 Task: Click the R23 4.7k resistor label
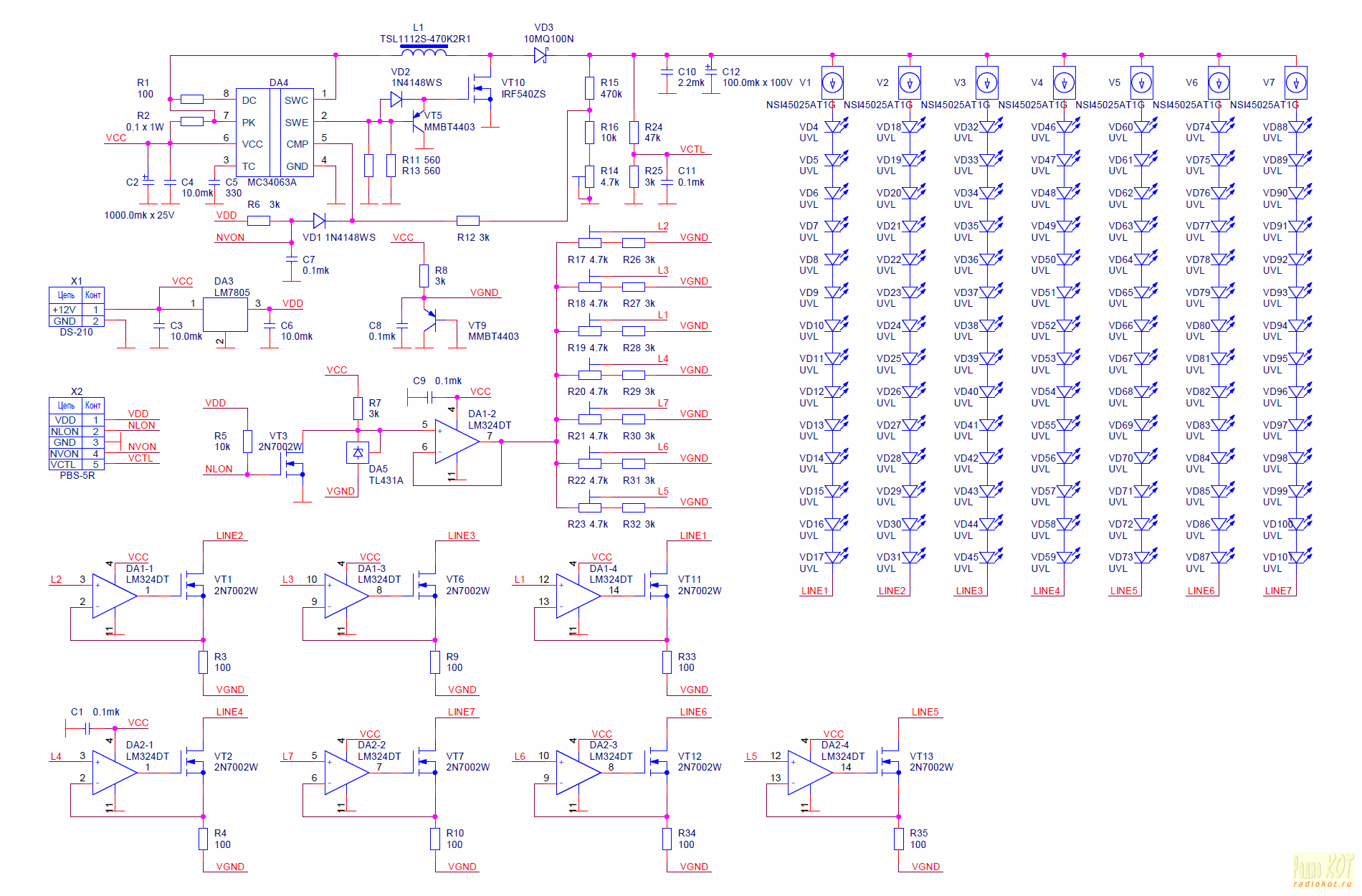pyautogui.click(x=588, y=524)
